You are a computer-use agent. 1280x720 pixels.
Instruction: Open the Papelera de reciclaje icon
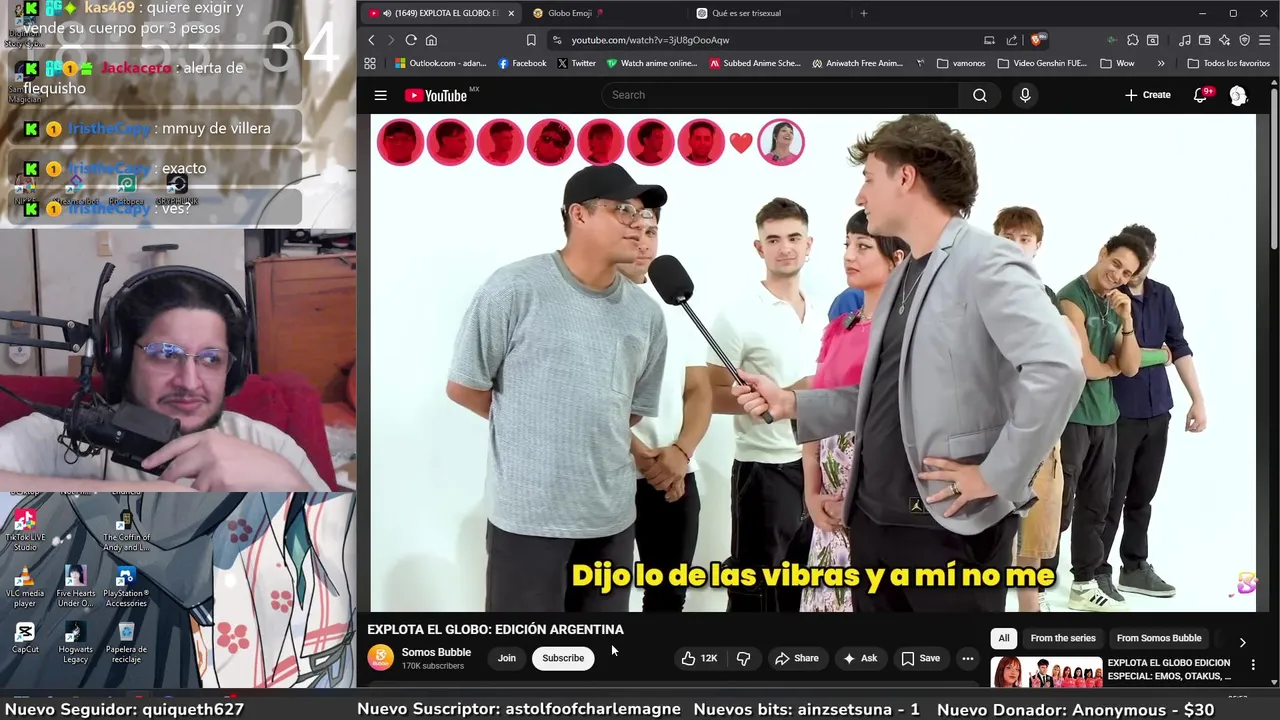click(x=126, y=642)
